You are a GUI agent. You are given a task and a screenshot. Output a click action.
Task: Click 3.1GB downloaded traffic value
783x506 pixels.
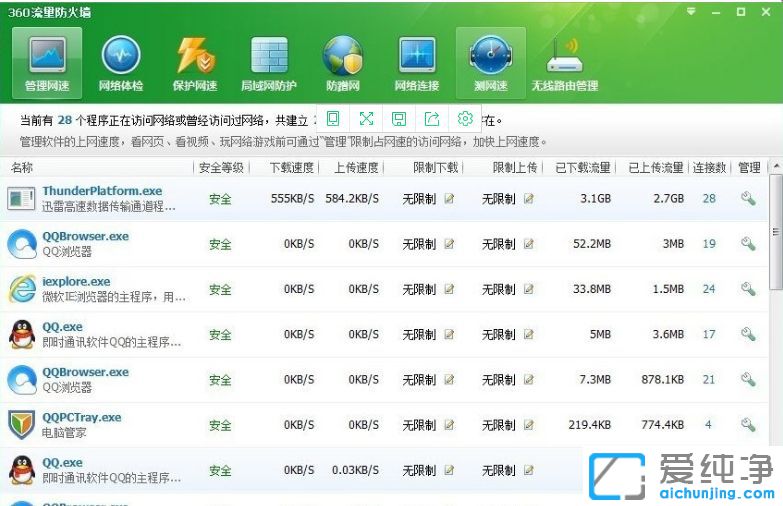[x=596, y=199]
